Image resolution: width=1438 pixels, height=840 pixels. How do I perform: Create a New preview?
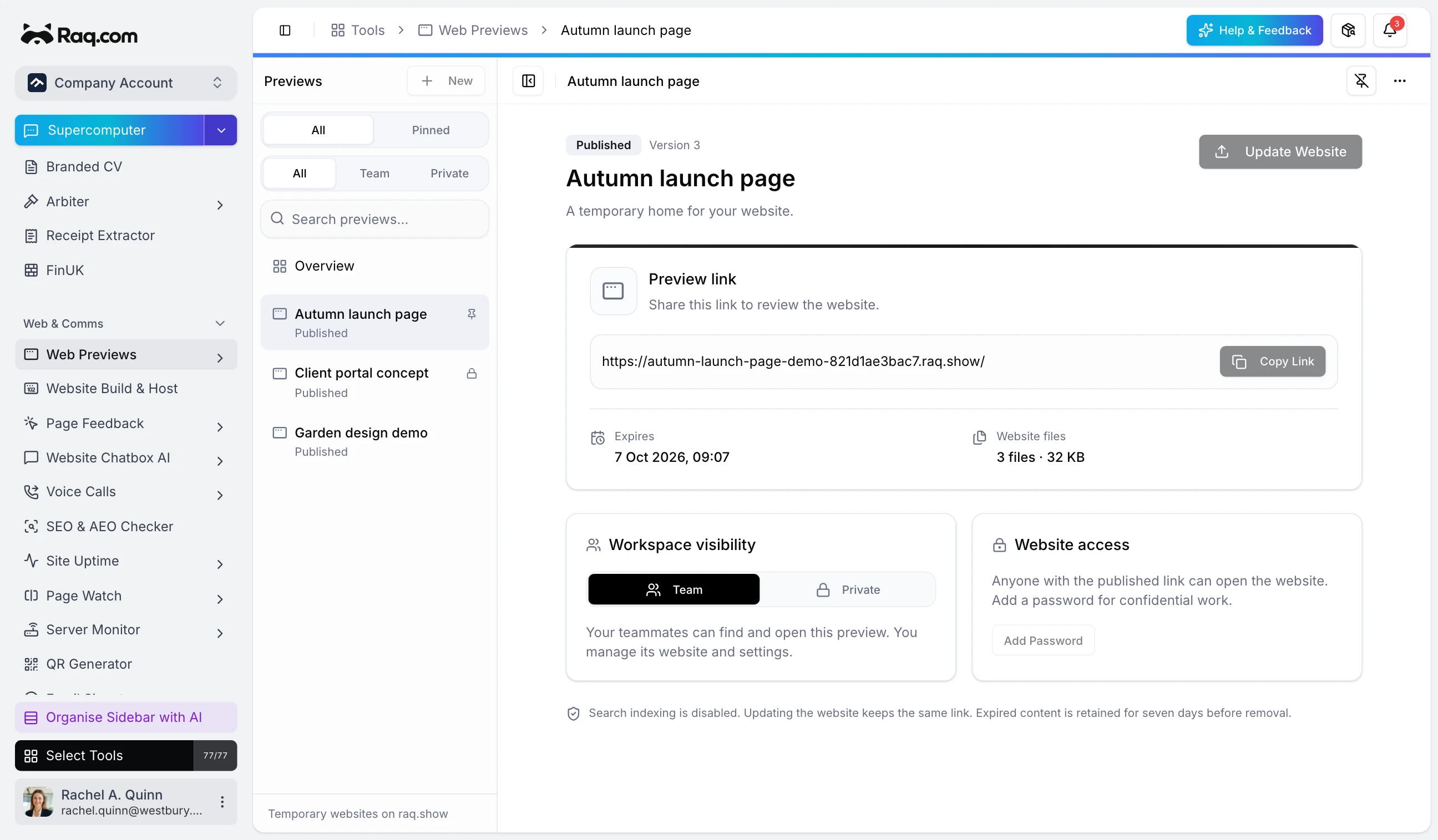[x=445, y=81]
